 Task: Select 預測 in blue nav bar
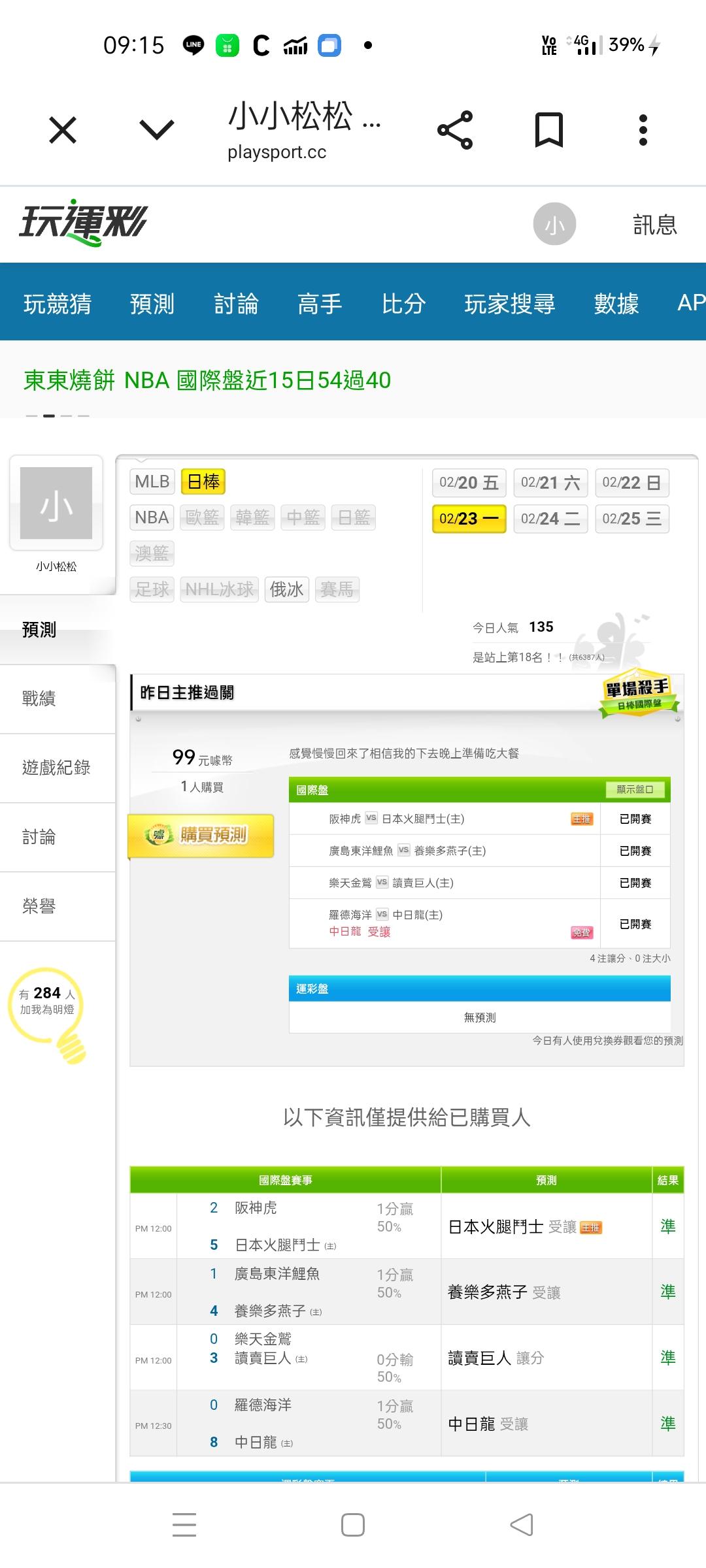152,303
